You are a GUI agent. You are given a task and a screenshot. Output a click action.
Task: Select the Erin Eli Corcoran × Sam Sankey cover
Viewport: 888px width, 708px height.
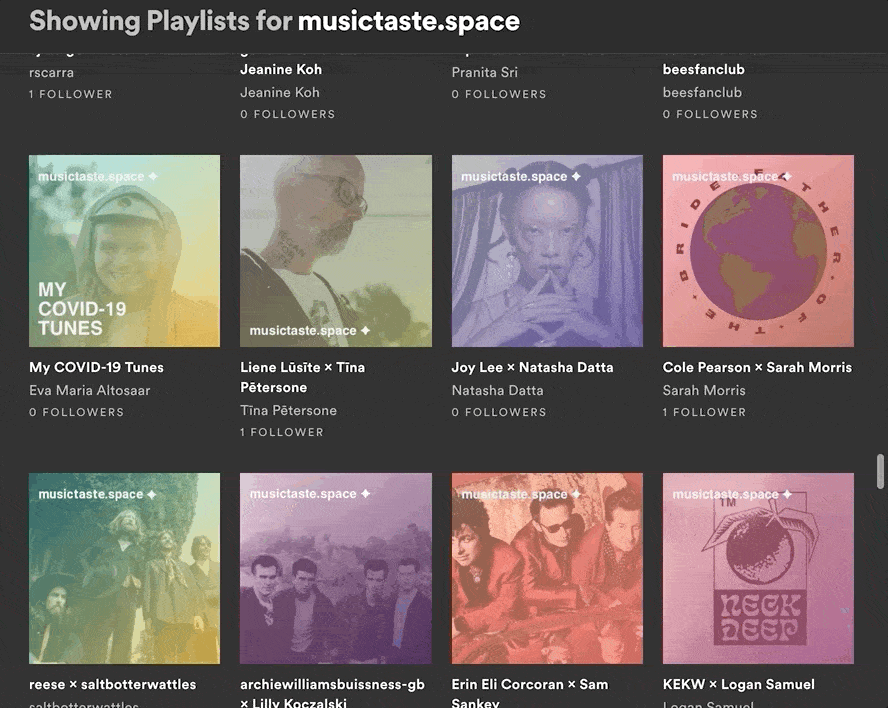(x=546, y=569)
